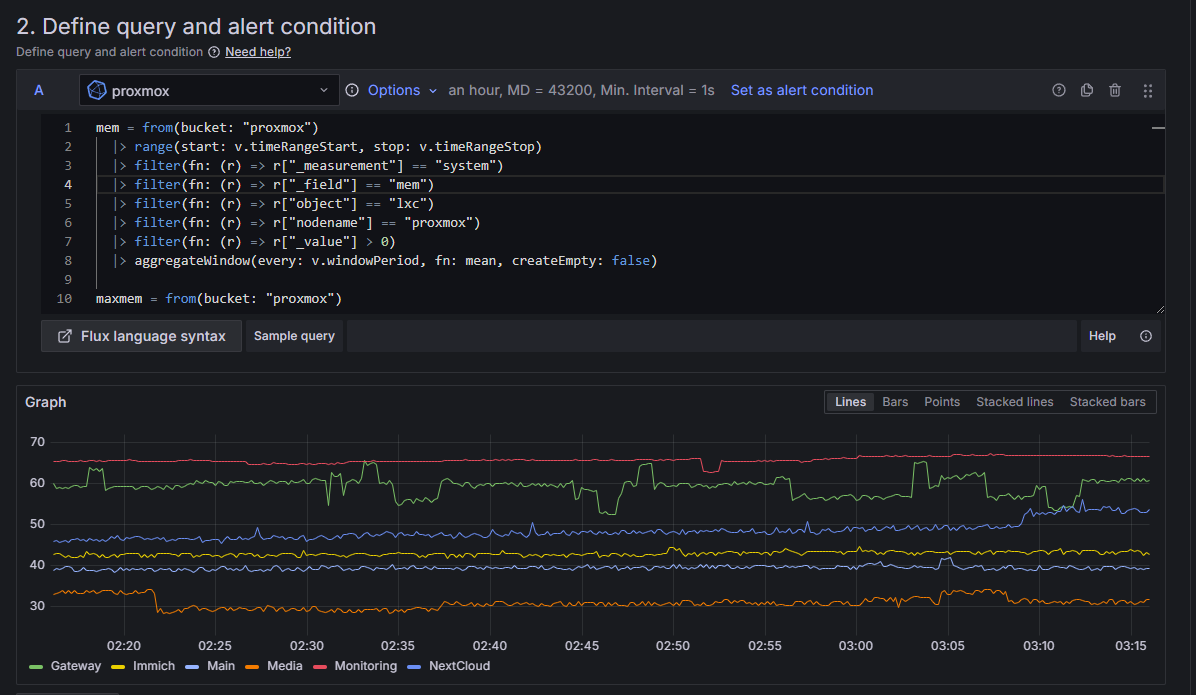Click the Need help? link
The width and height of the screenshot is (1196, 695).
coord(258,51)
